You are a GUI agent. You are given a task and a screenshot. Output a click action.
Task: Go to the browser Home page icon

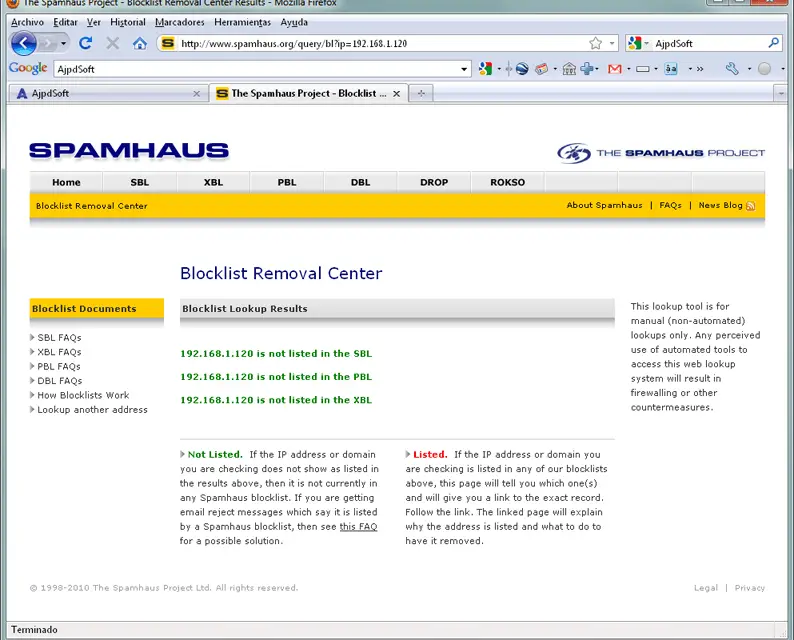(x=140, y=43)
